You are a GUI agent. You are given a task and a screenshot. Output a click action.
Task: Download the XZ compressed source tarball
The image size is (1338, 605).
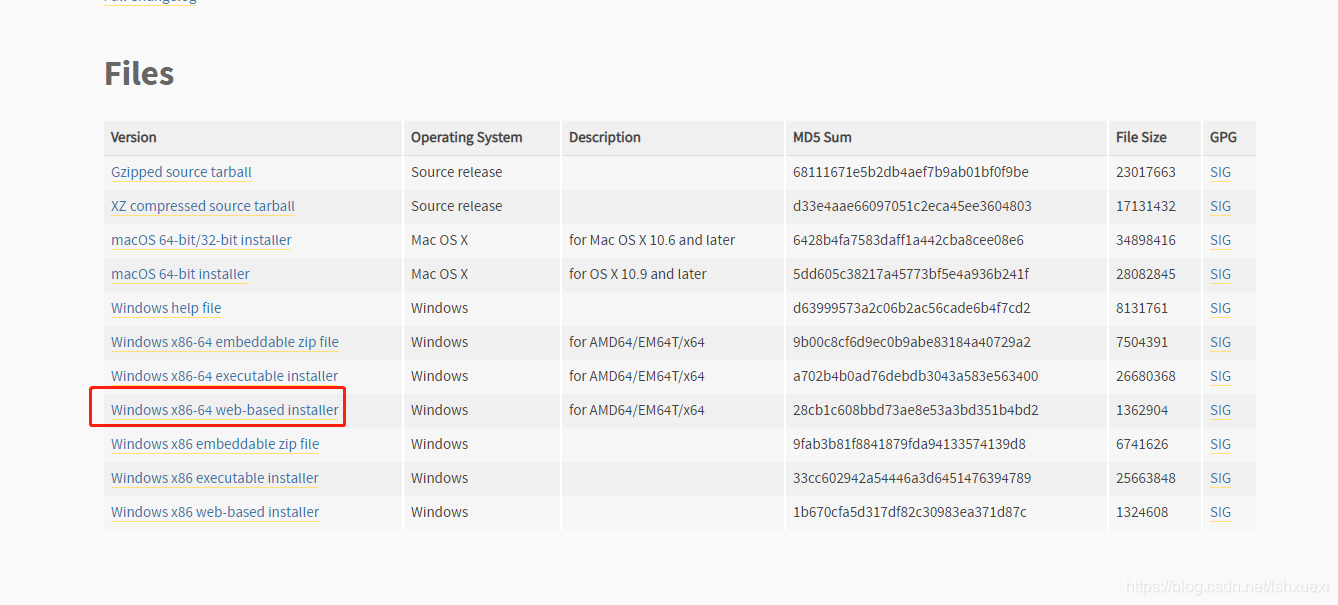point(203,206)
